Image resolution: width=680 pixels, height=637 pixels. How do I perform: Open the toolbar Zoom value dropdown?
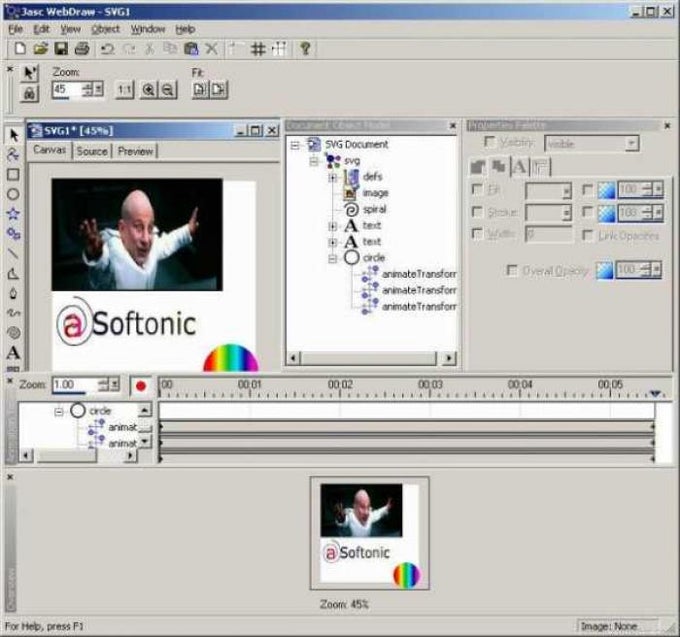click(x=99, y=90)
